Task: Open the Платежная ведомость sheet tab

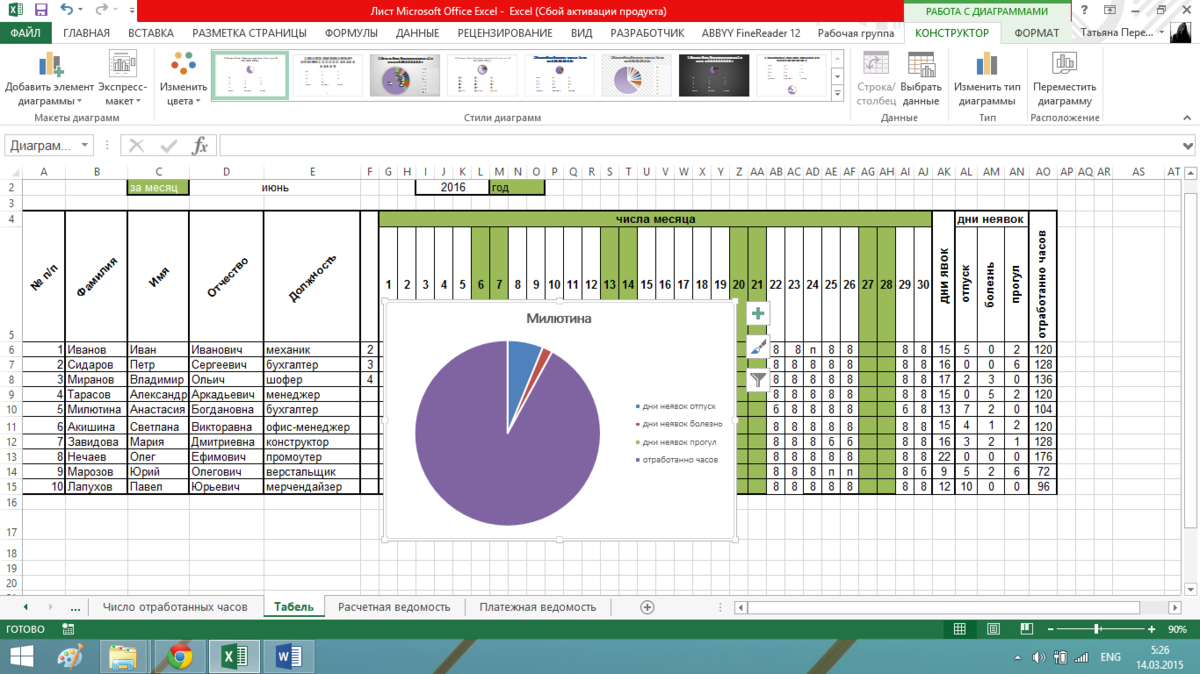Action: coord(537,607)
